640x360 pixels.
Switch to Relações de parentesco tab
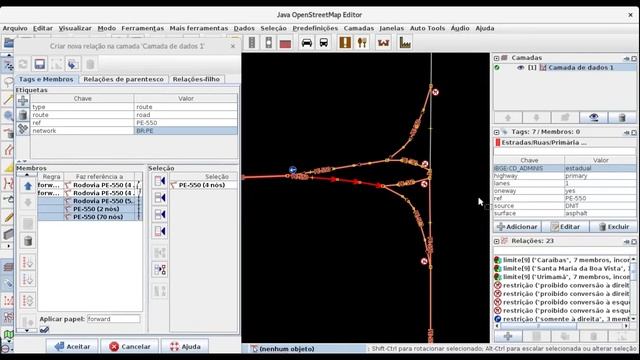[123, 79]
